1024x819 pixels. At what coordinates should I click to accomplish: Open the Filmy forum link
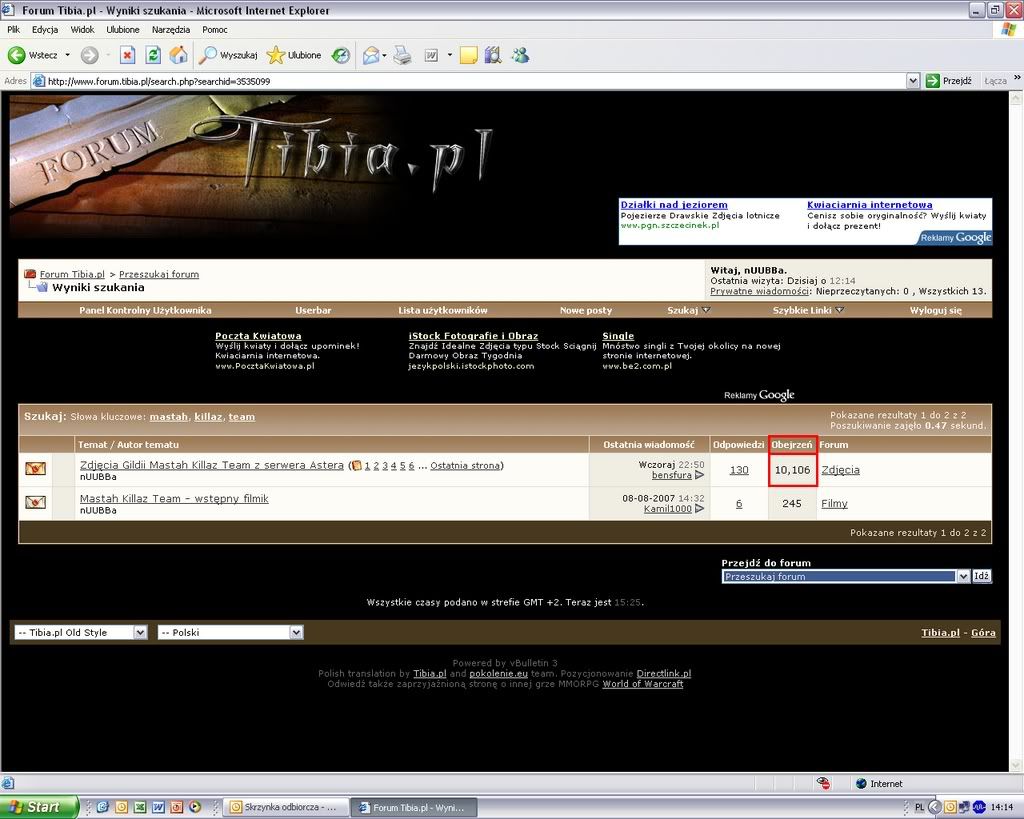(x=835, y=504)
